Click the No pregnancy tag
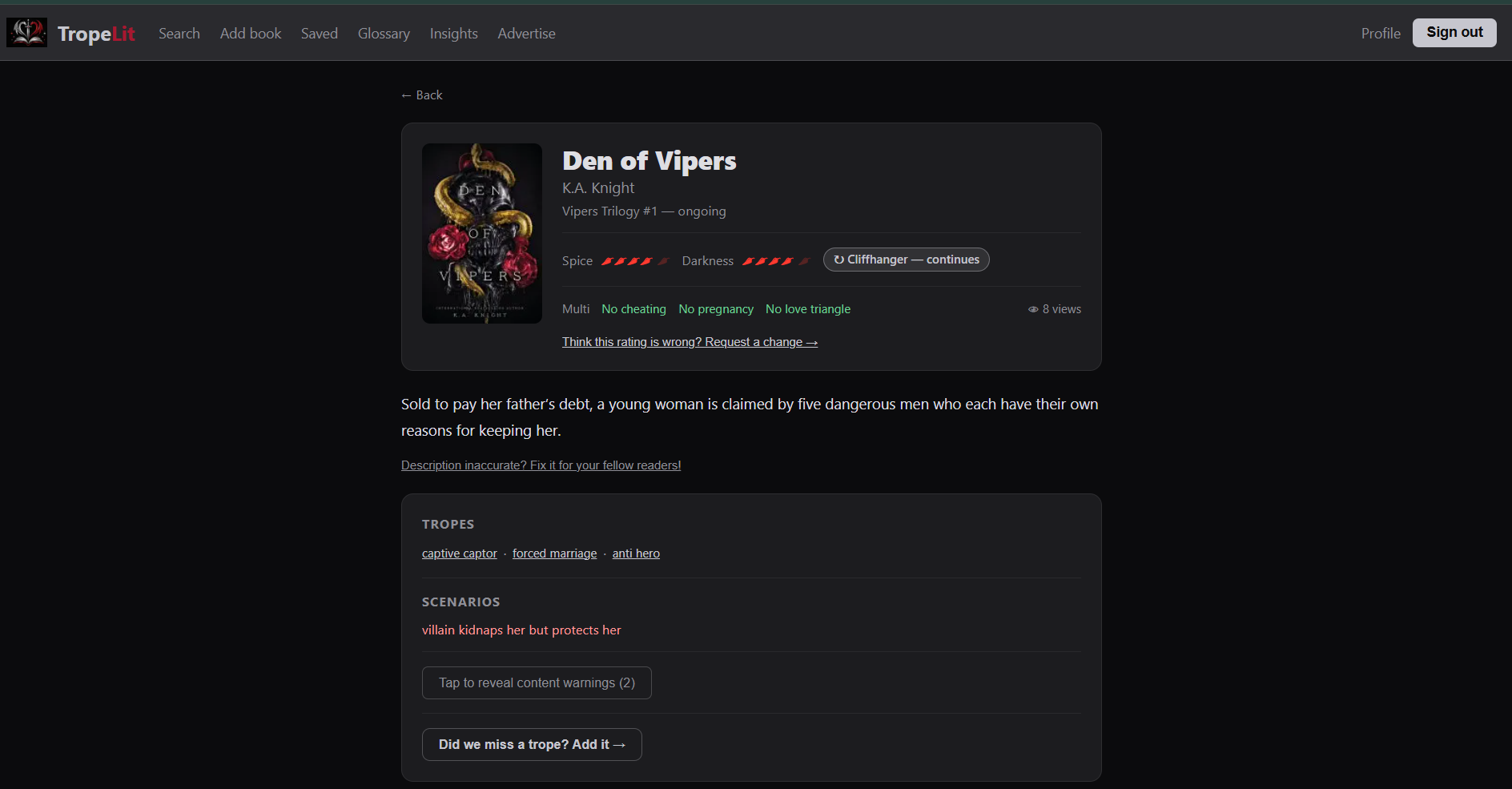 click(x=716, y=309)
